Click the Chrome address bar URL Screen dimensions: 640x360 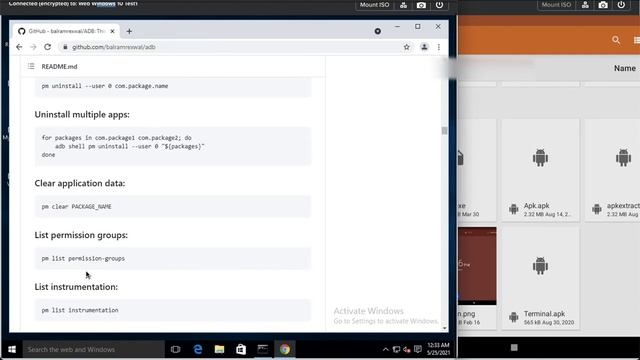[x=113, y=47]
